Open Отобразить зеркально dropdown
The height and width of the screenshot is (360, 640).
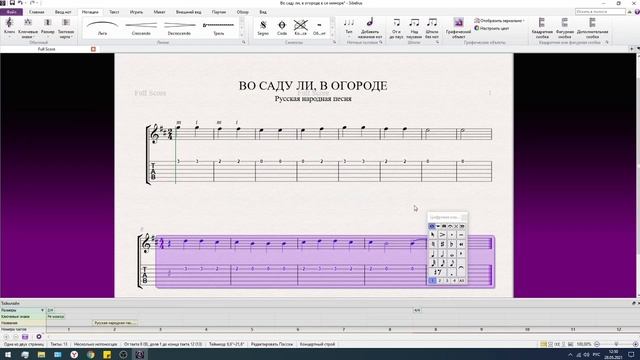(x=499, y=20)
